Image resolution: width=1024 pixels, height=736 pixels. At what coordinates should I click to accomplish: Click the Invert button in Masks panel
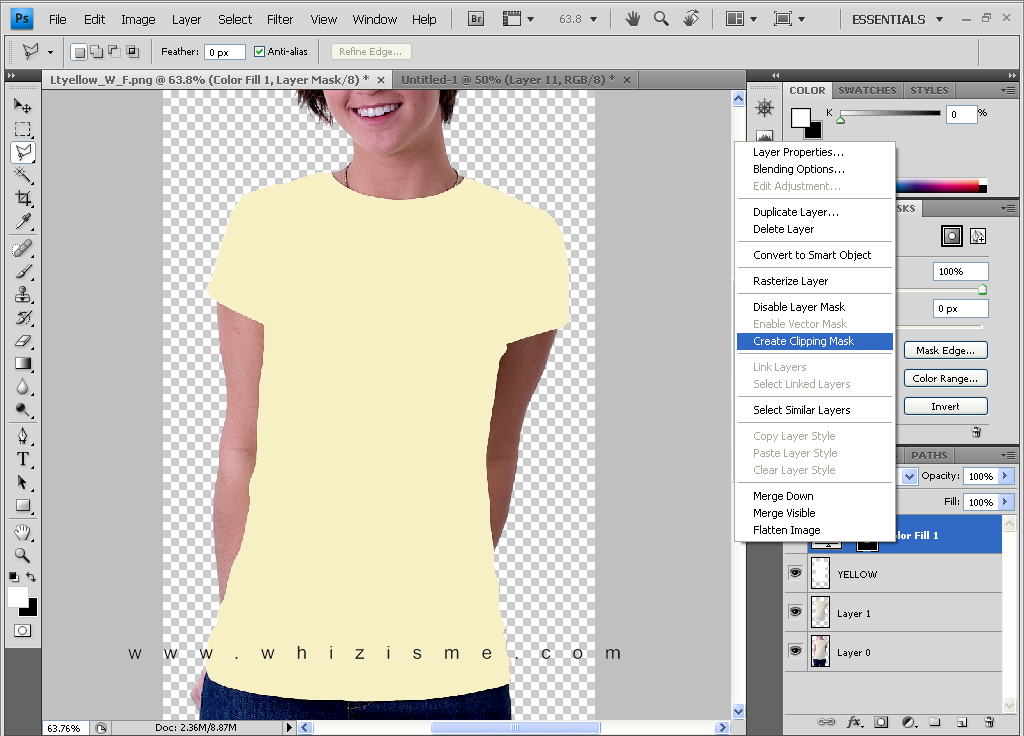click(x=944, y=406)
